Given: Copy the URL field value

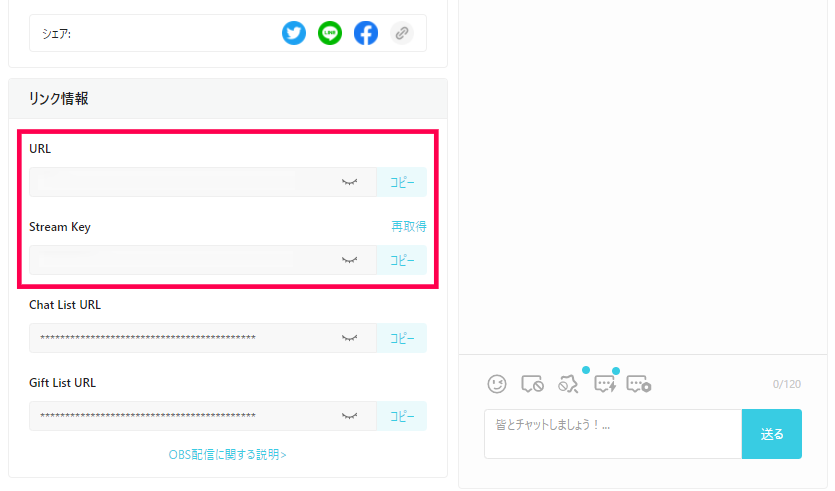Looking at the screenshot, I should point(402,182).
